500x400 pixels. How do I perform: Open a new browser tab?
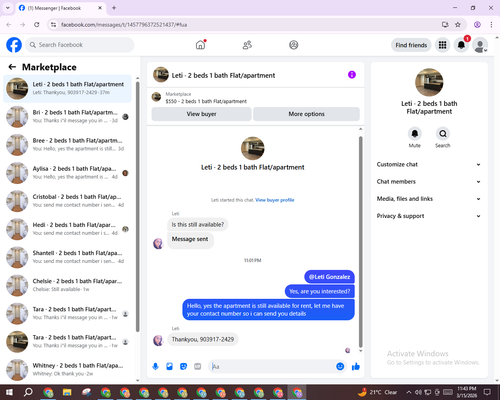click(114, 8)
